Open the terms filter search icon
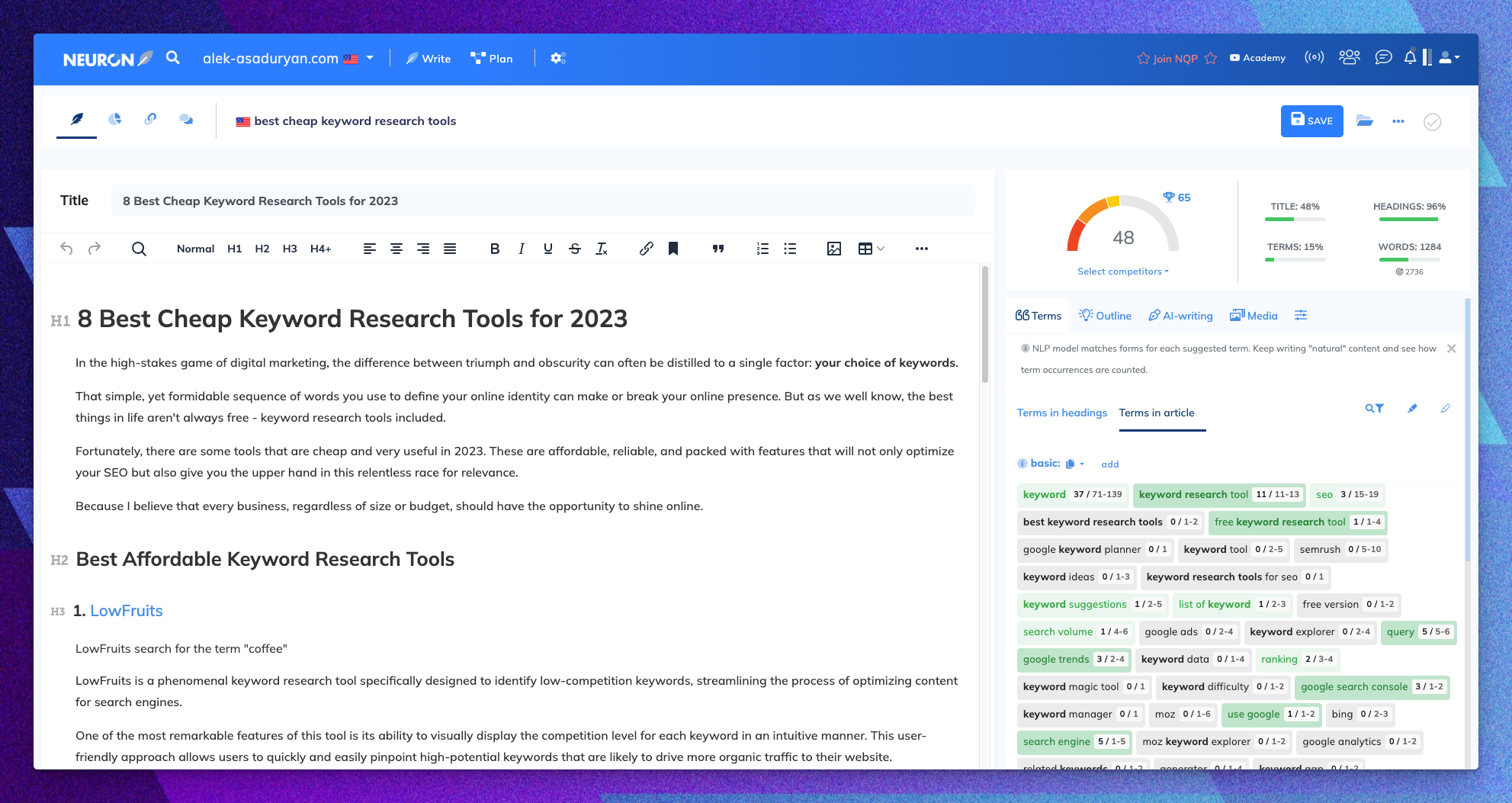This screenshot has height=803, width=1512. coord(1374,409)
